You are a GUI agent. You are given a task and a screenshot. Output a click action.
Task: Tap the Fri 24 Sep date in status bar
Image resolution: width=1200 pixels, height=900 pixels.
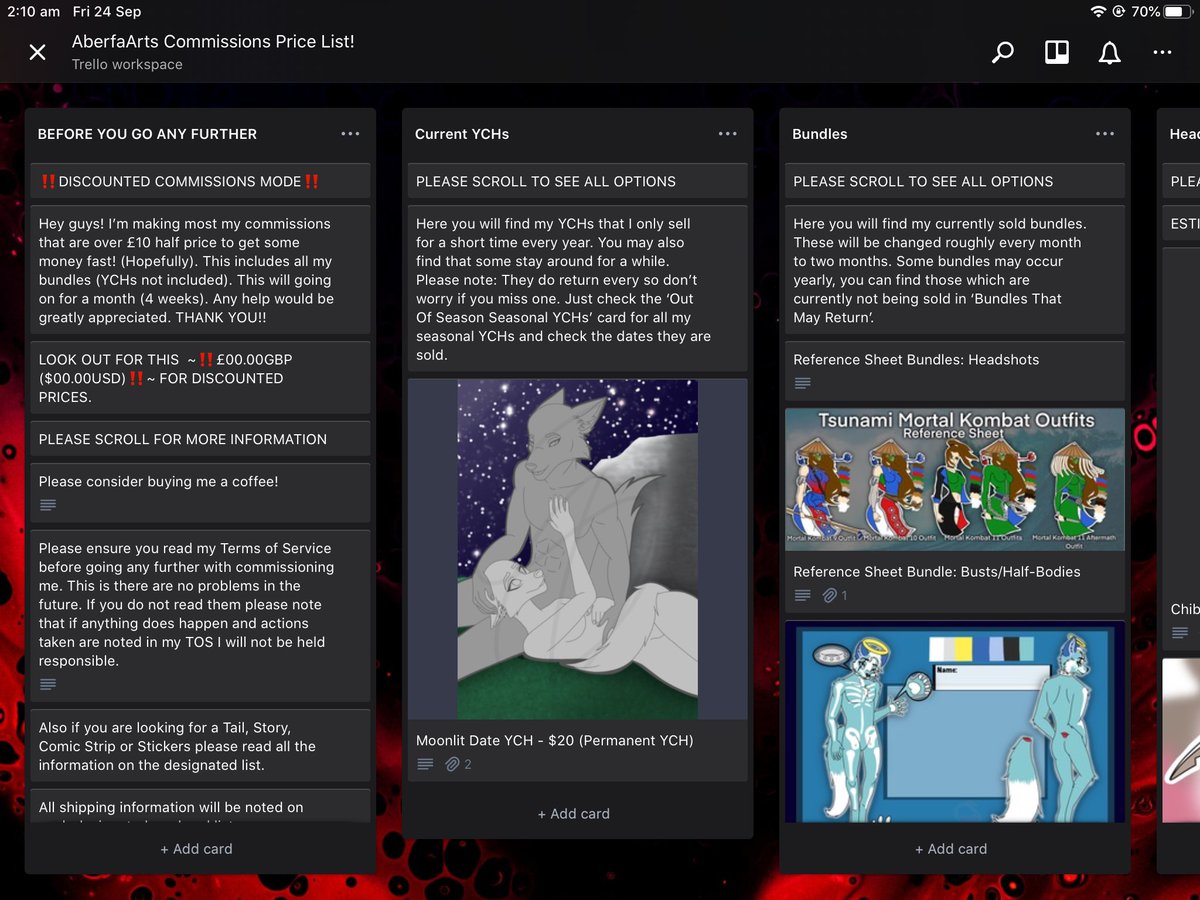(106, 12)
